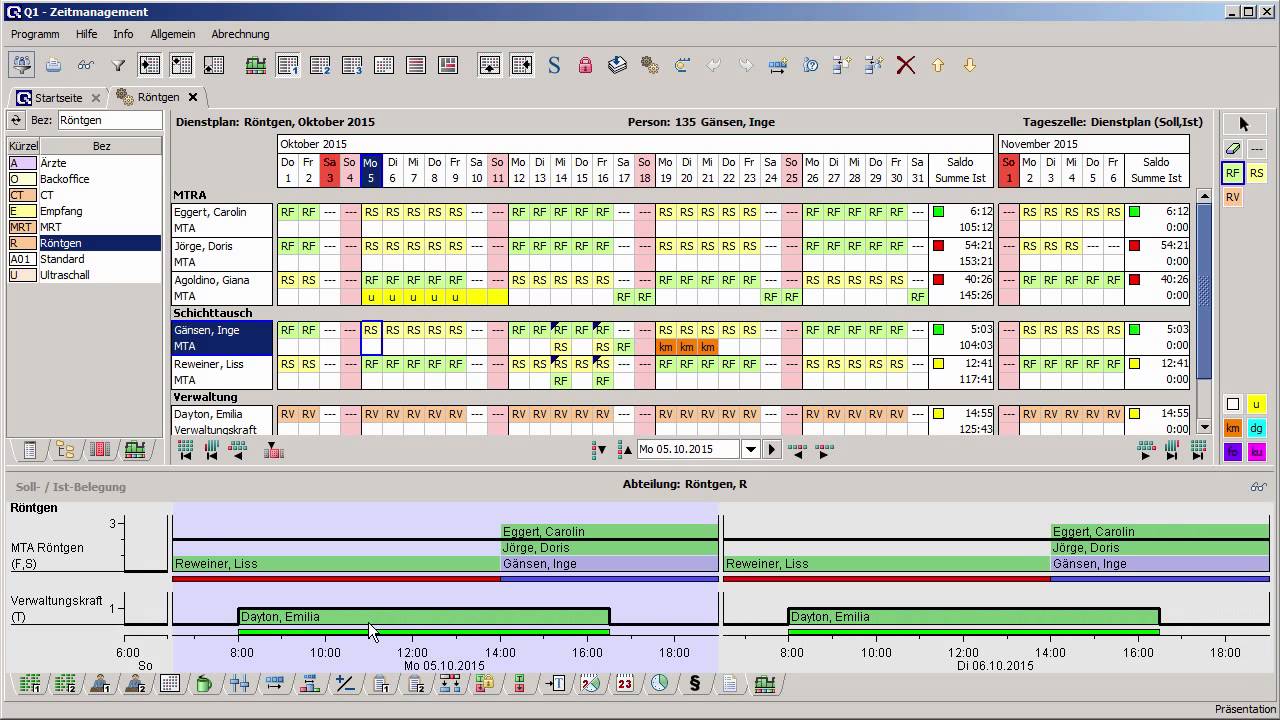This screenshot has height=720, width=1280.
Task: Toggle the table view 2 toolbar button
Action: pos(320,65)
